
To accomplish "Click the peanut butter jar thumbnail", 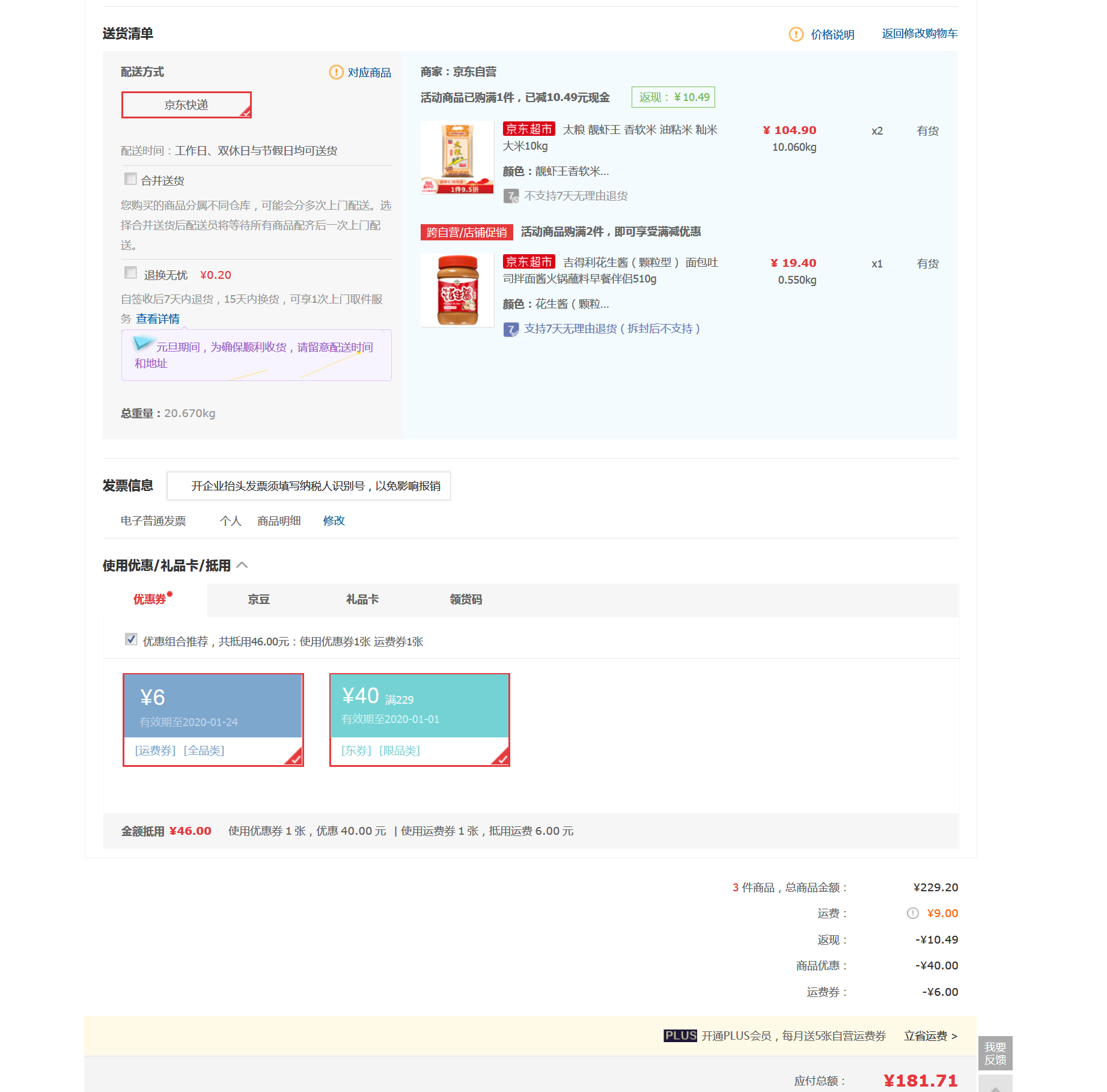I will 457,291.
